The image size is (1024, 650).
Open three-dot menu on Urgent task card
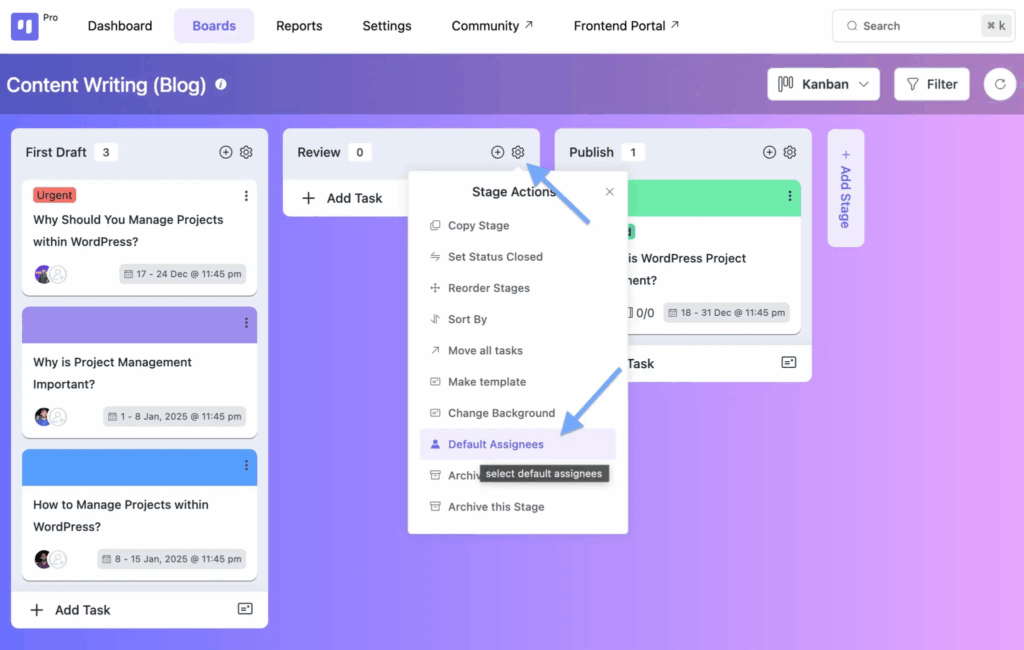pos(246,196)
